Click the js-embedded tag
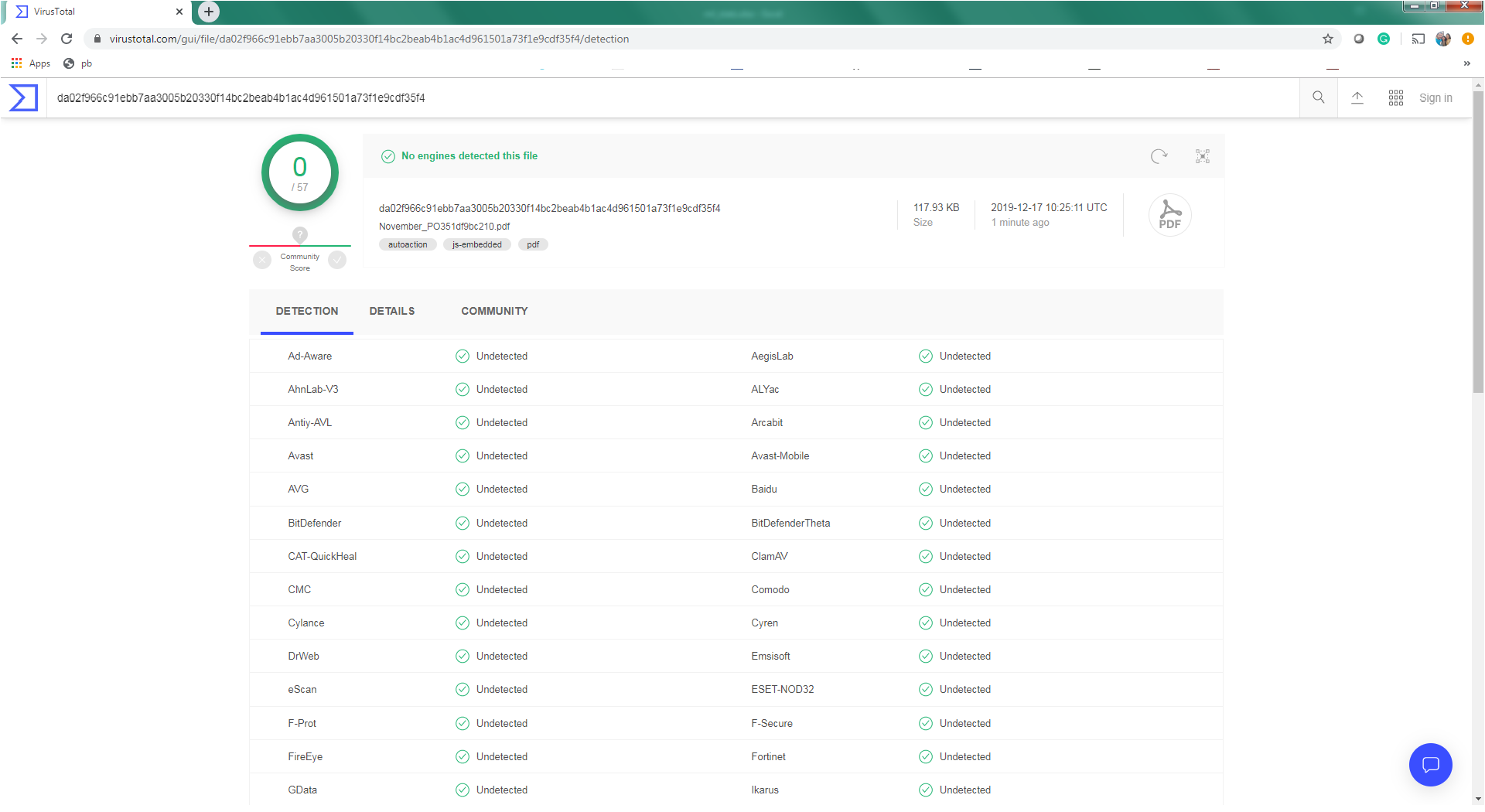This screenshot has width=1485, height=812. click(476, 244)
